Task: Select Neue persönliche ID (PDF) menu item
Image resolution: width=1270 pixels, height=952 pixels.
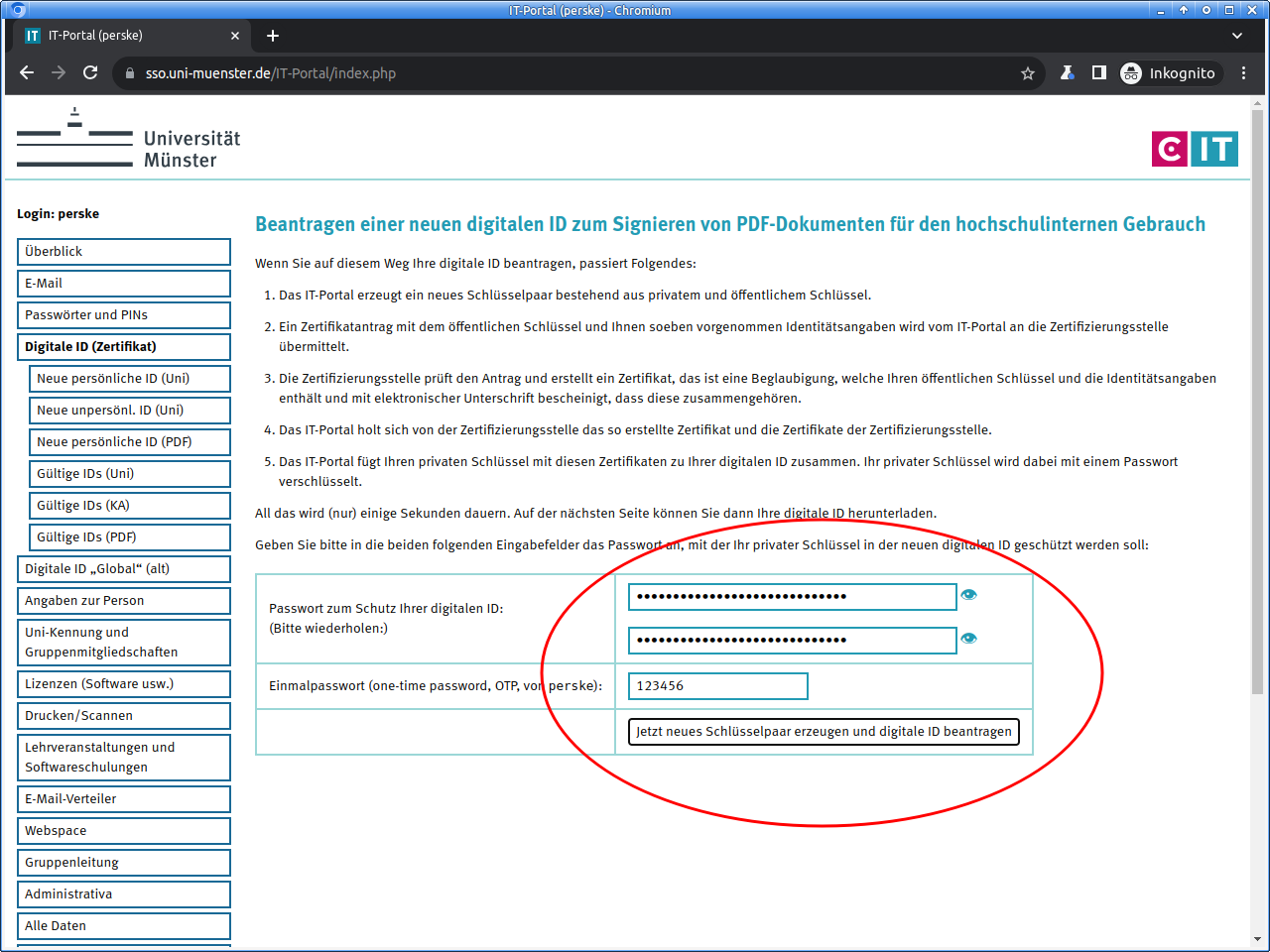Action: pyautogui.click(x=129, y=442)
